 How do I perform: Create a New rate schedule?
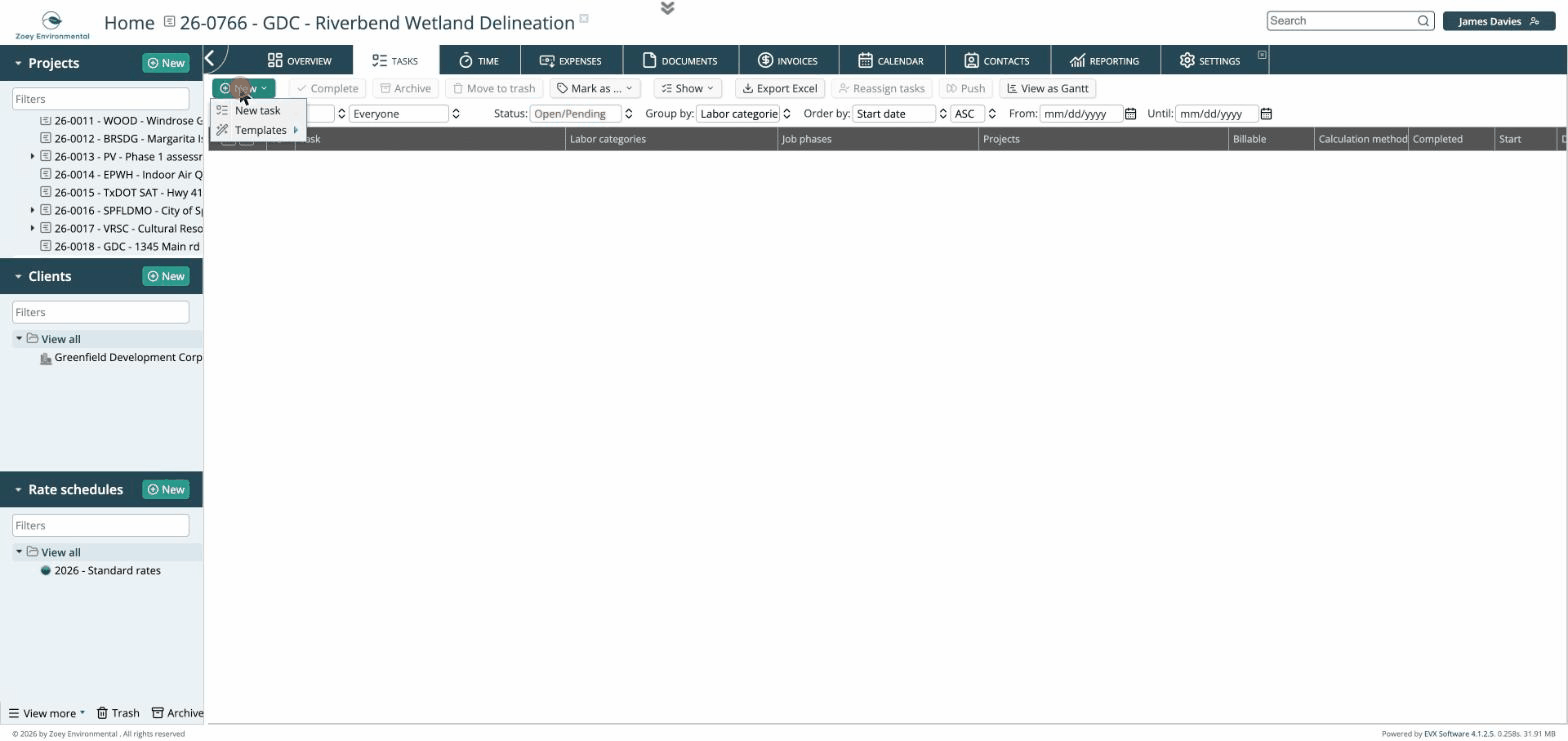click(x=166, y=489)
